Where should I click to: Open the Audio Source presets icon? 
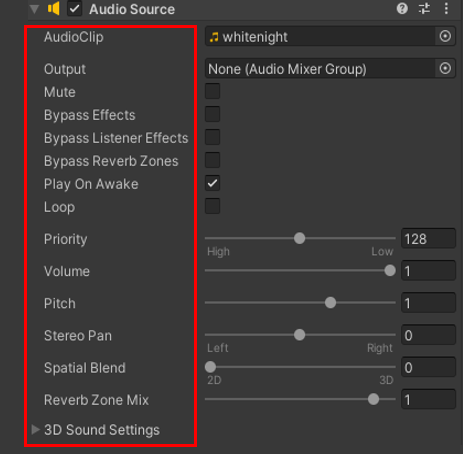(x=424, y=8)
